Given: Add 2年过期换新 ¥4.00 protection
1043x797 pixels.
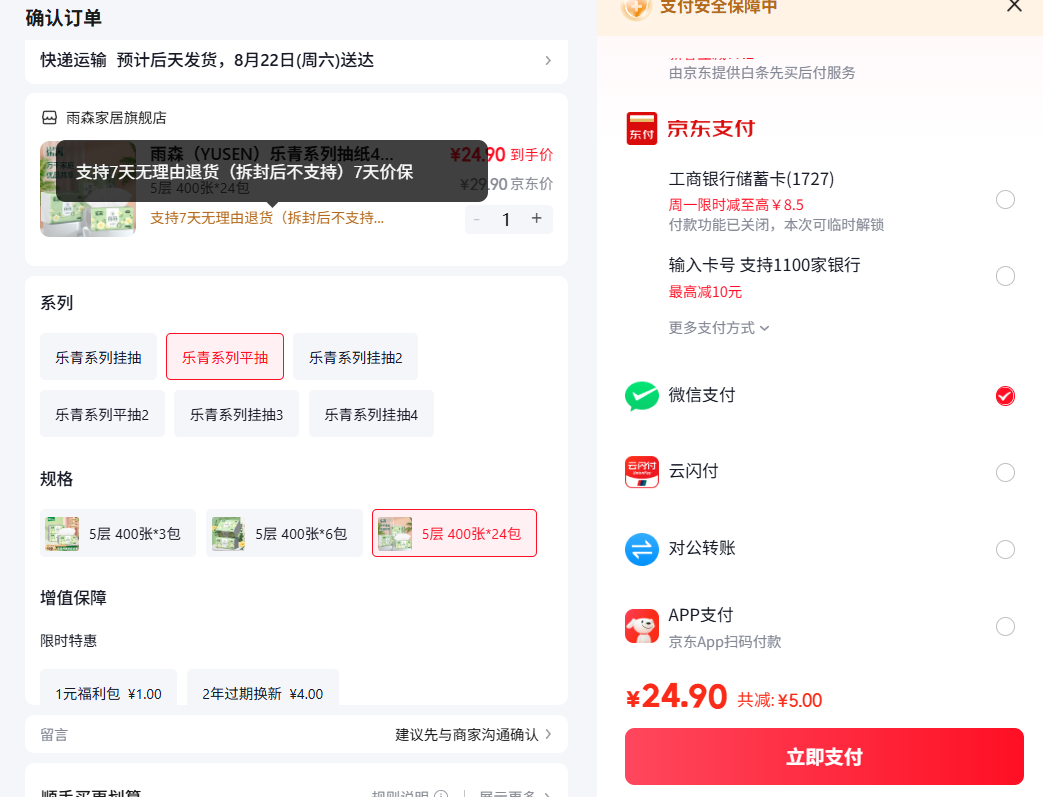Looking at the screenshot, I should coord(263,688).
